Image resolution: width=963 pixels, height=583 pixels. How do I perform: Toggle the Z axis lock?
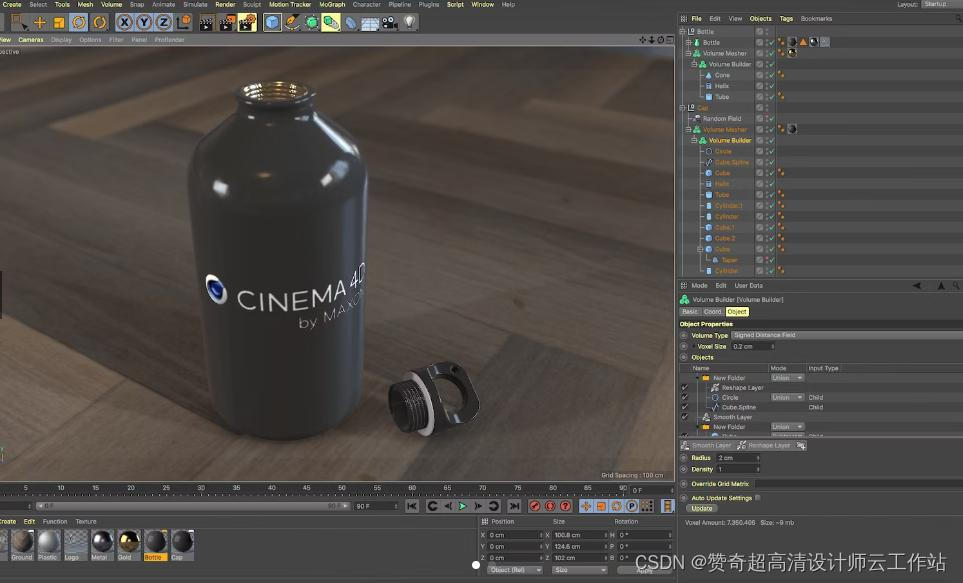163,23
